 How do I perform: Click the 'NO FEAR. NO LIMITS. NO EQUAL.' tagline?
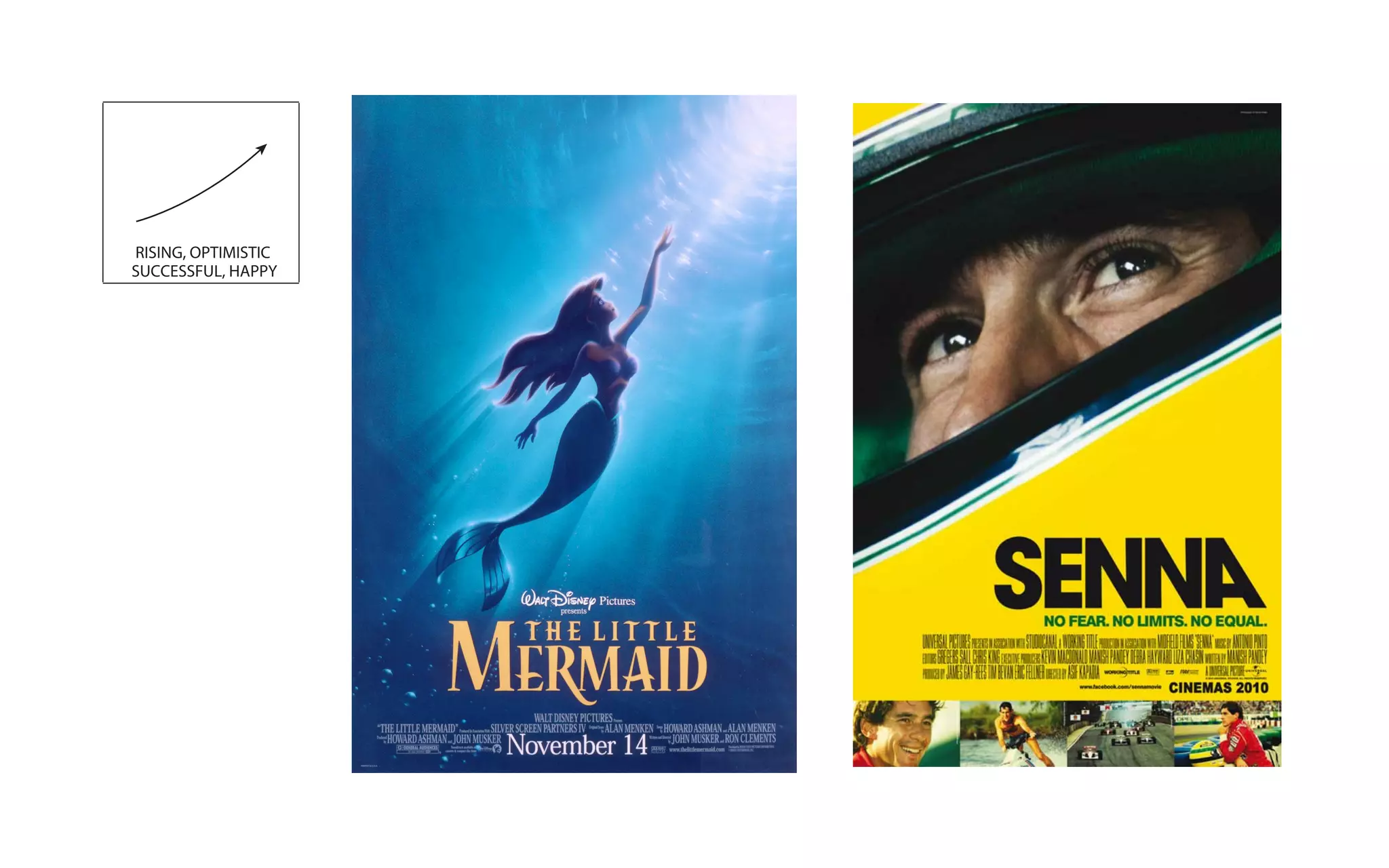tap(1155, 621)
